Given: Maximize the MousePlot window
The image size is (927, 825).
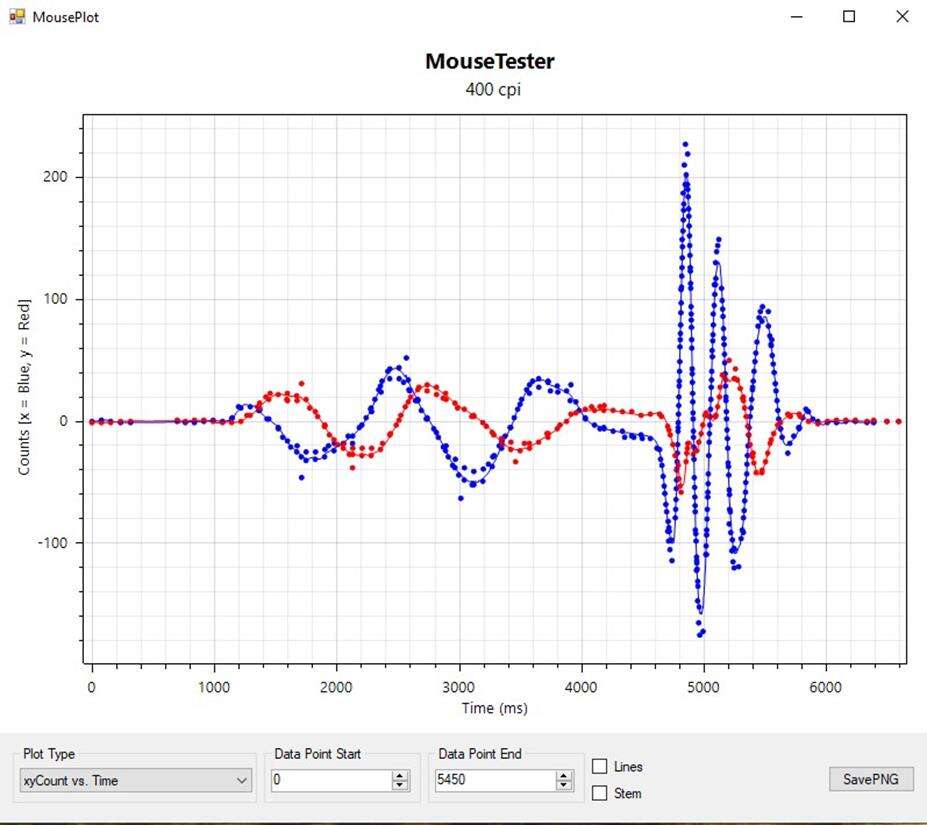Looking at the screenshot, I should pyautogui.click(x=848, y=16).
